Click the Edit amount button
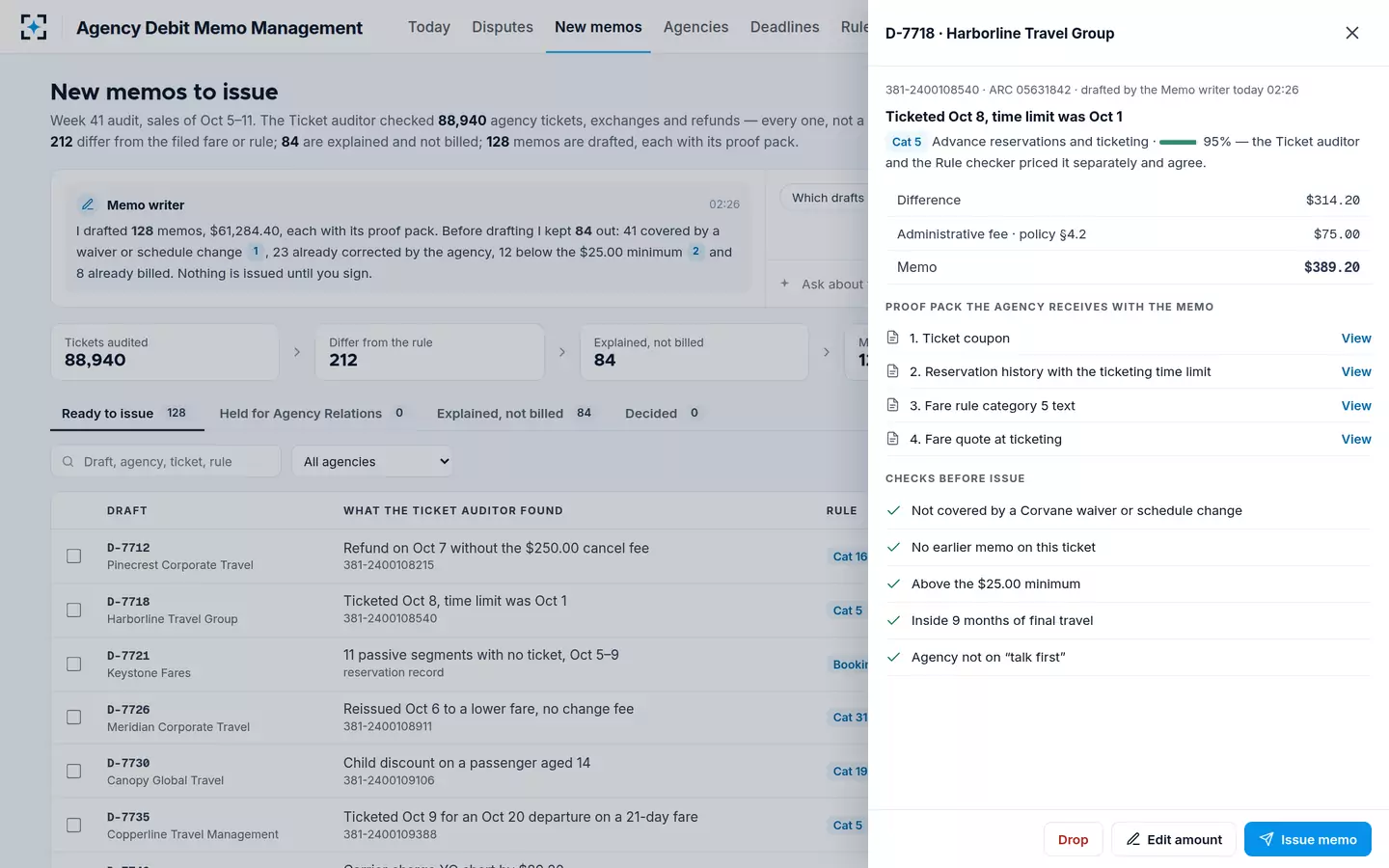The height and width of the screenshot is (868, 1389). click(1174, 839)
